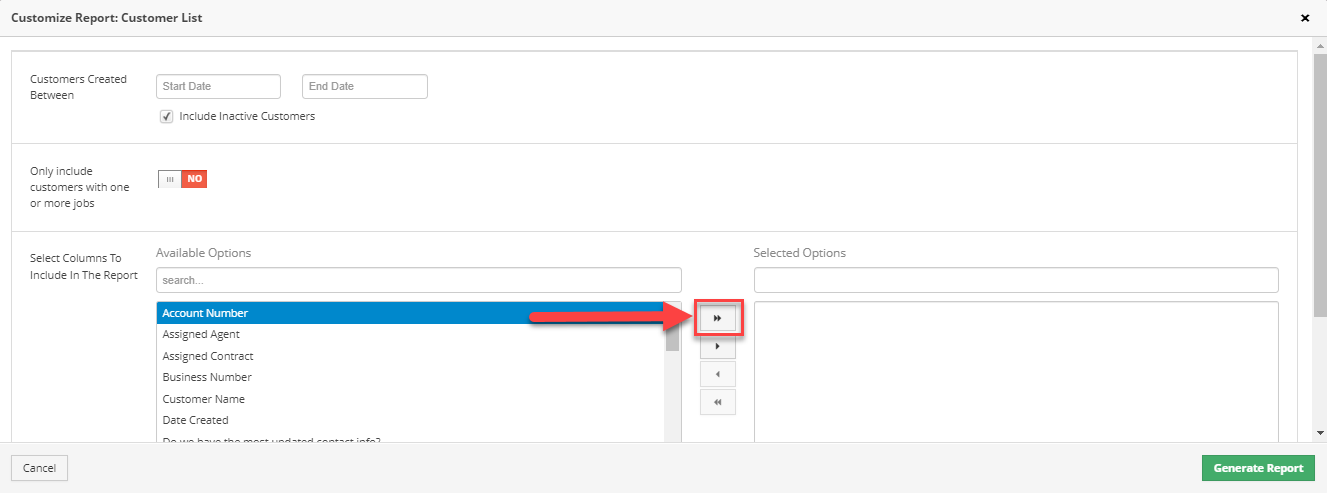Click the move selected right single-arrow button
Viewport: 1327px width, 493px height.
(x=717, y=346)
